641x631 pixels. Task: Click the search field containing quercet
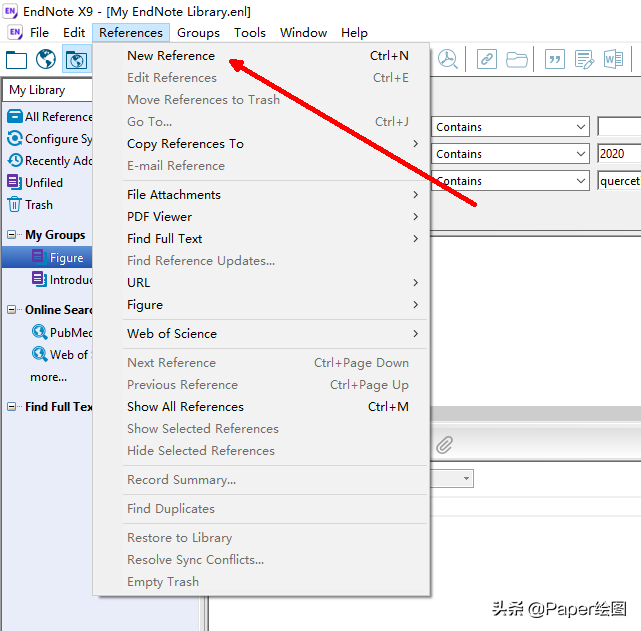click(619, 181)
